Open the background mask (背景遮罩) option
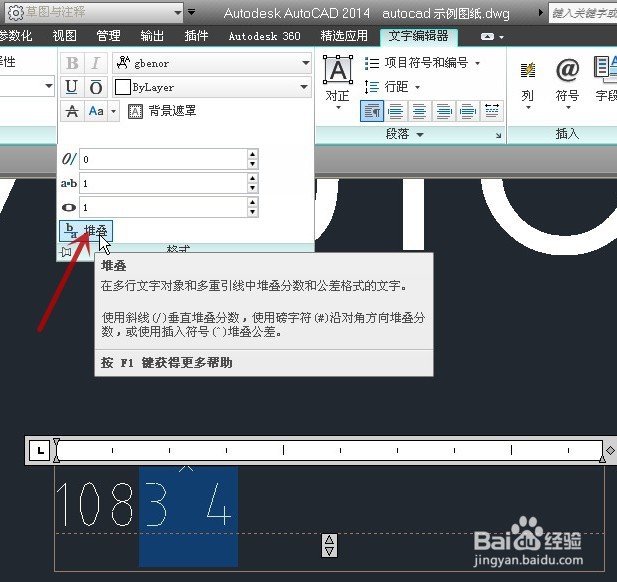The image size is (617, 582). pyautogui.click(x=162, y=111)
